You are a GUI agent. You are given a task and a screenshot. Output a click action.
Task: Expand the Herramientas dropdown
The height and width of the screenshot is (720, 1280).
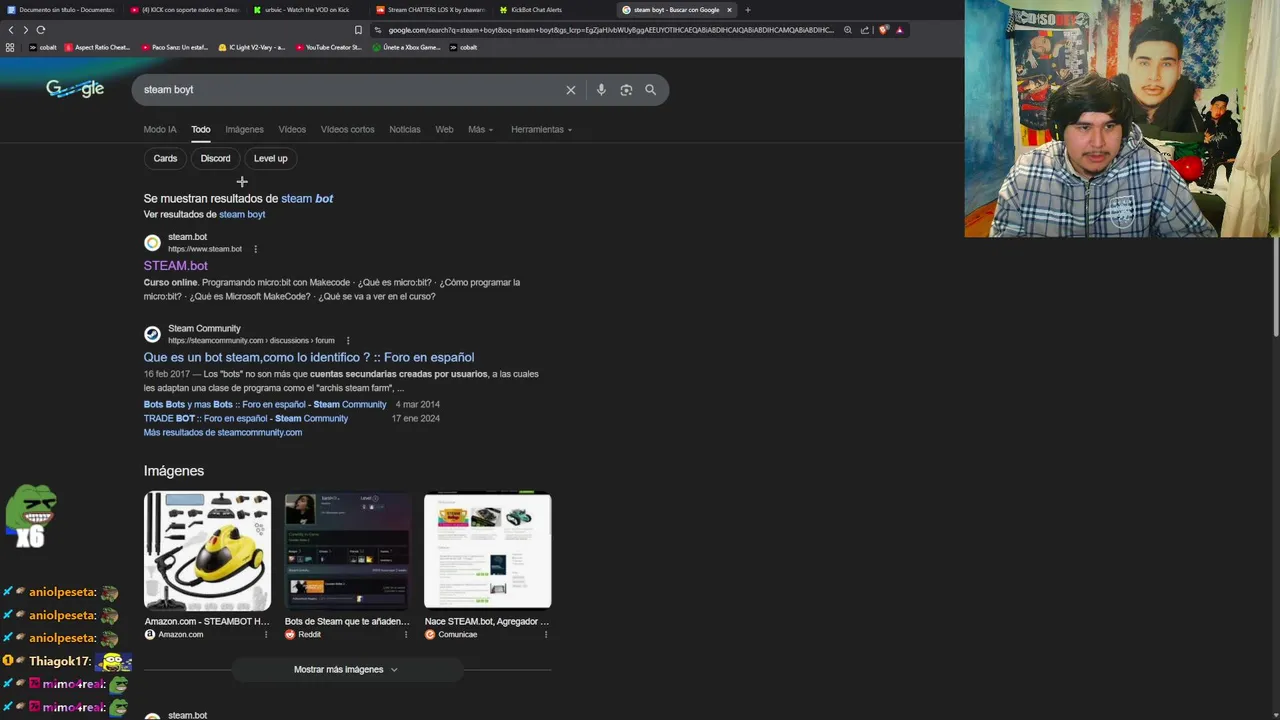(542, 129)
